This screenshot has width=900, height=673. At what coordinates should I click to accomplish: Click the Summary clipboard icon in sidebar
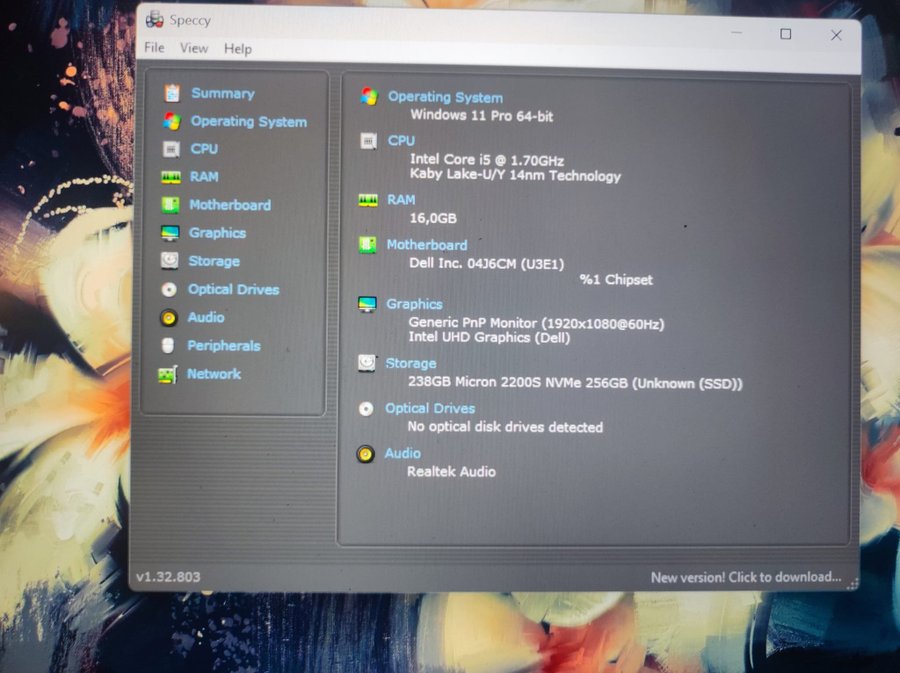click(172, 93)
